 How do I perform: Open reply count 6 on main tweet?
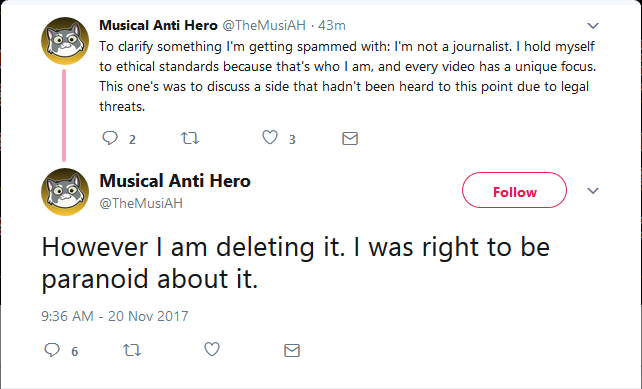point(75,351)
